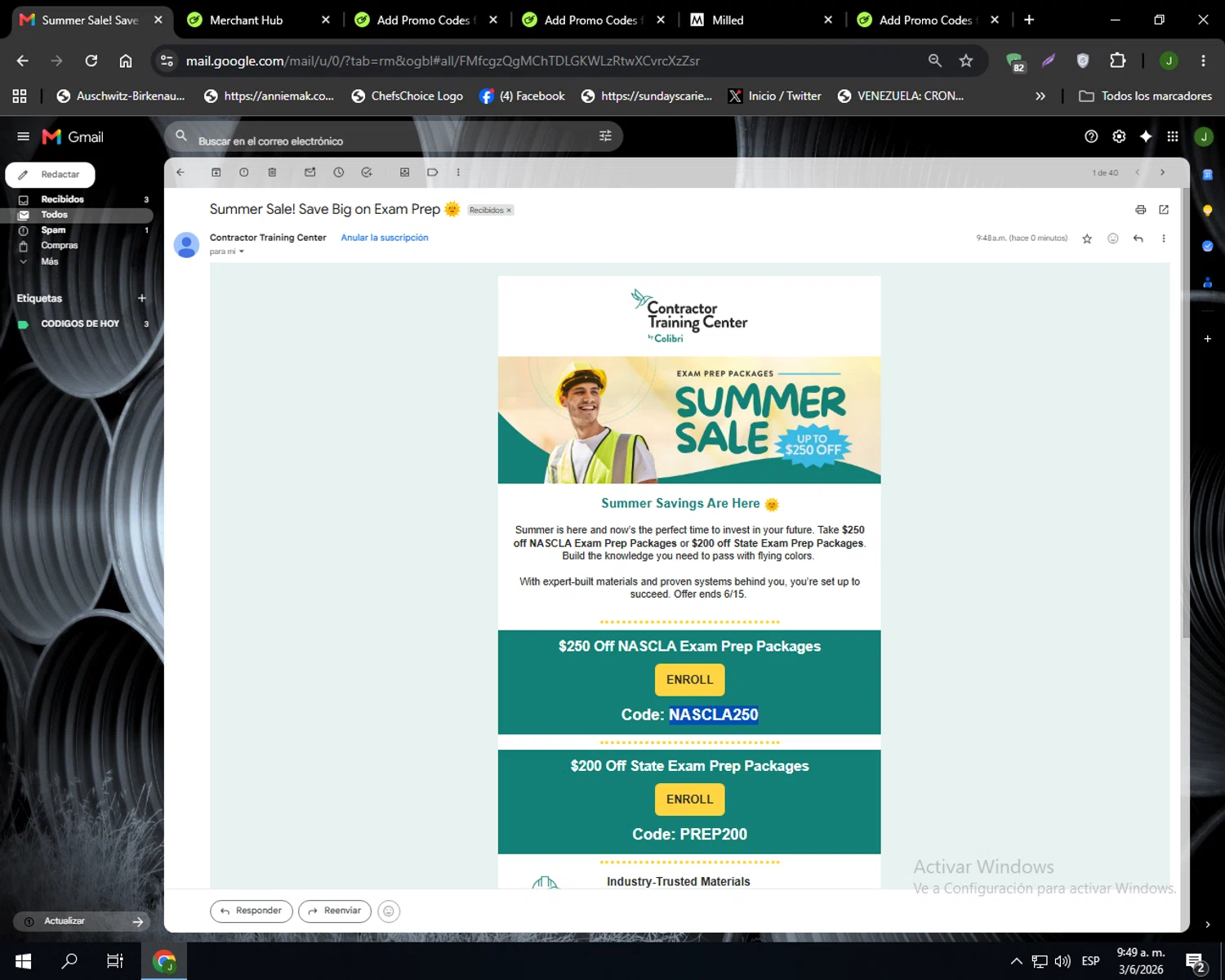
Task: Open Gmail main menu hamburger icon
Action: pyautogui.click(x=23, y=136)
